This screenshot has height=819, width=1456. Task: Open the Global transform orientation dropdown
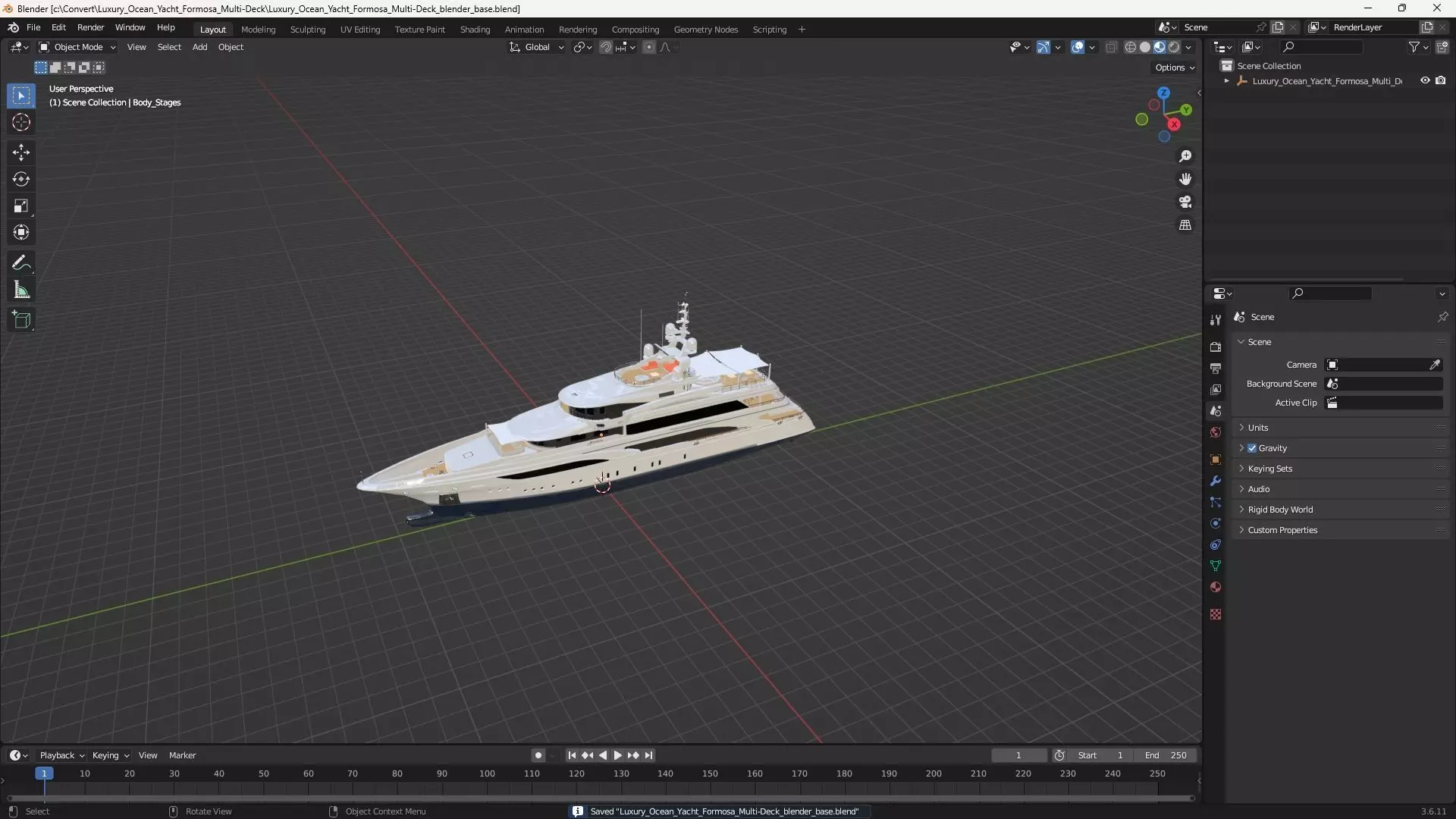[537, 47]
